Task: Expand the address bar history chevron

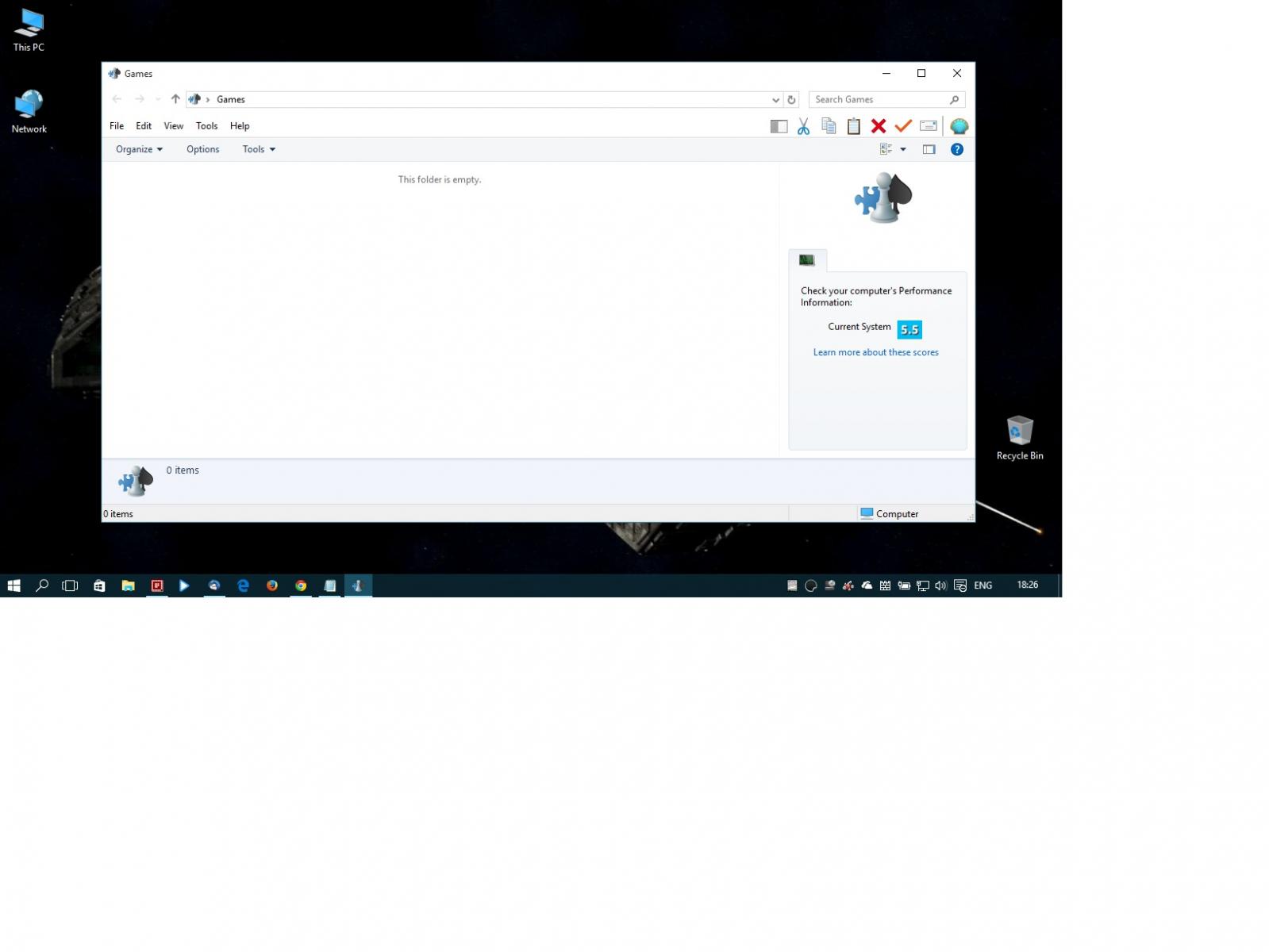Action: (775, 100)
